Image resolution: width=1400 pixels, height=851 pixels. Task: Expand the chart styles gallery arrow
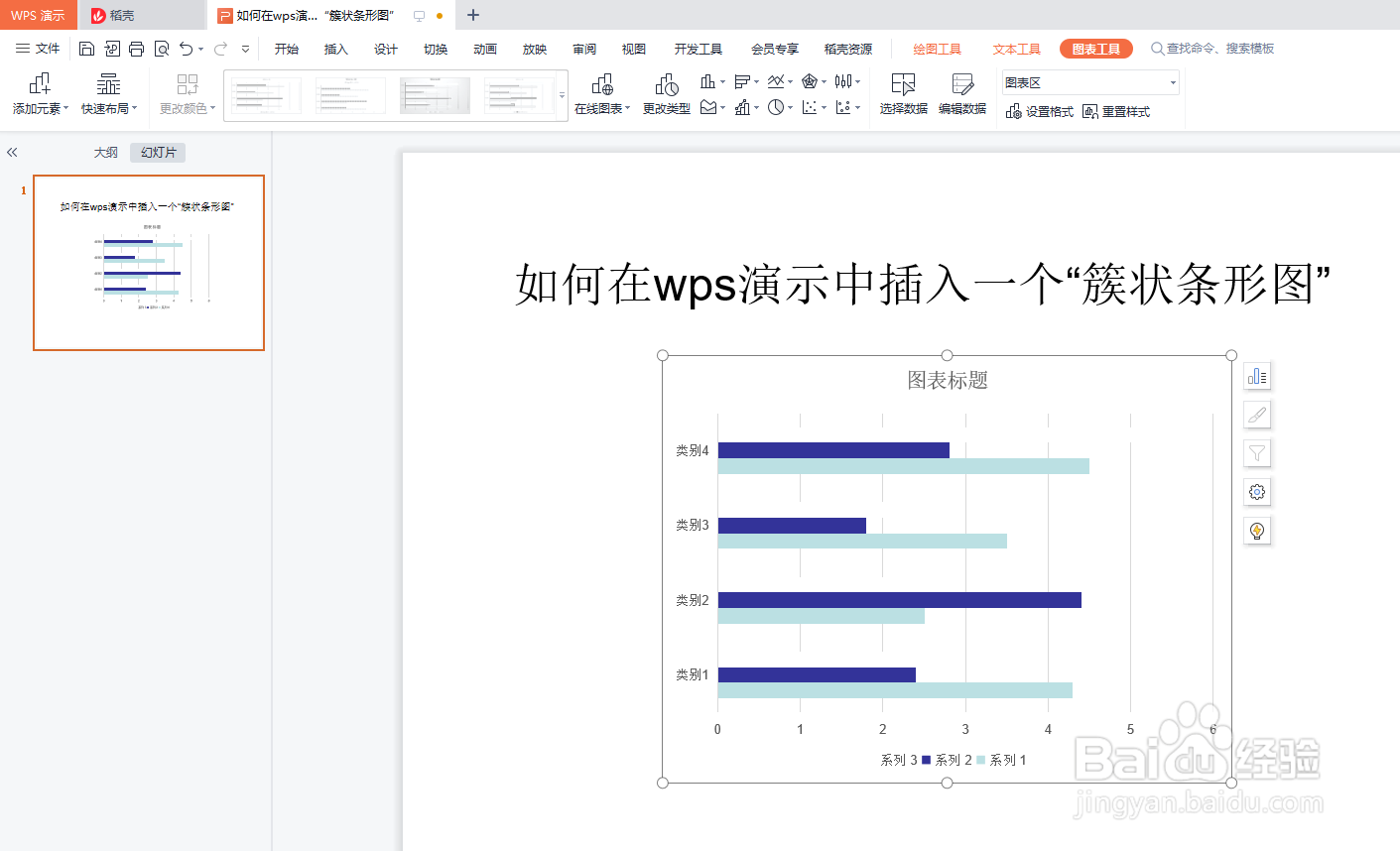563,95
